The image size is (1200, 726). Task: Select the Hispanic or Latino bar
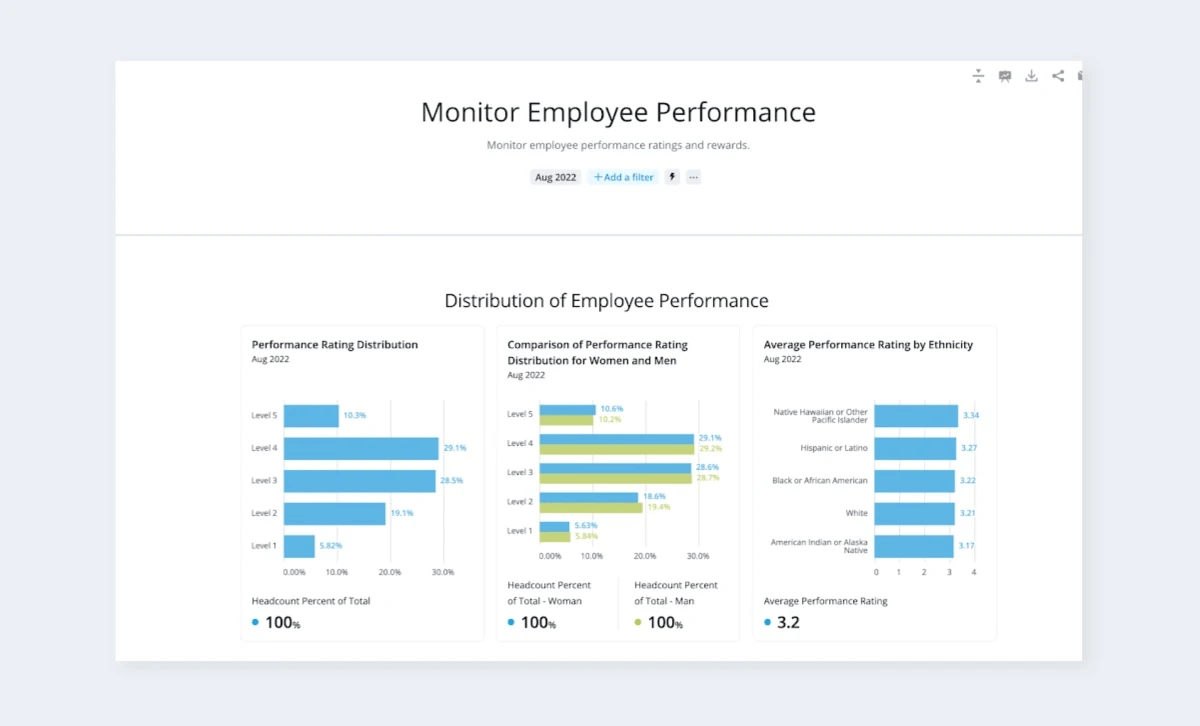tap(915, 448)
